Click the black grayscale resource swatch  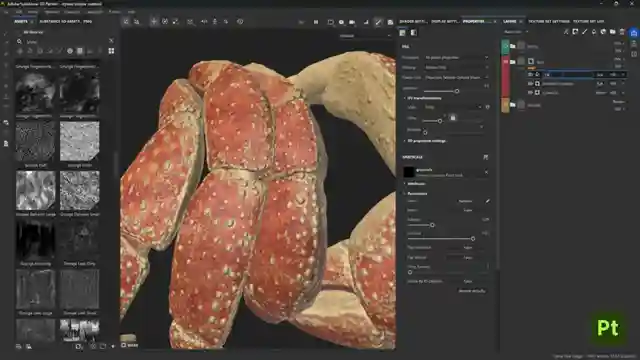409,172
